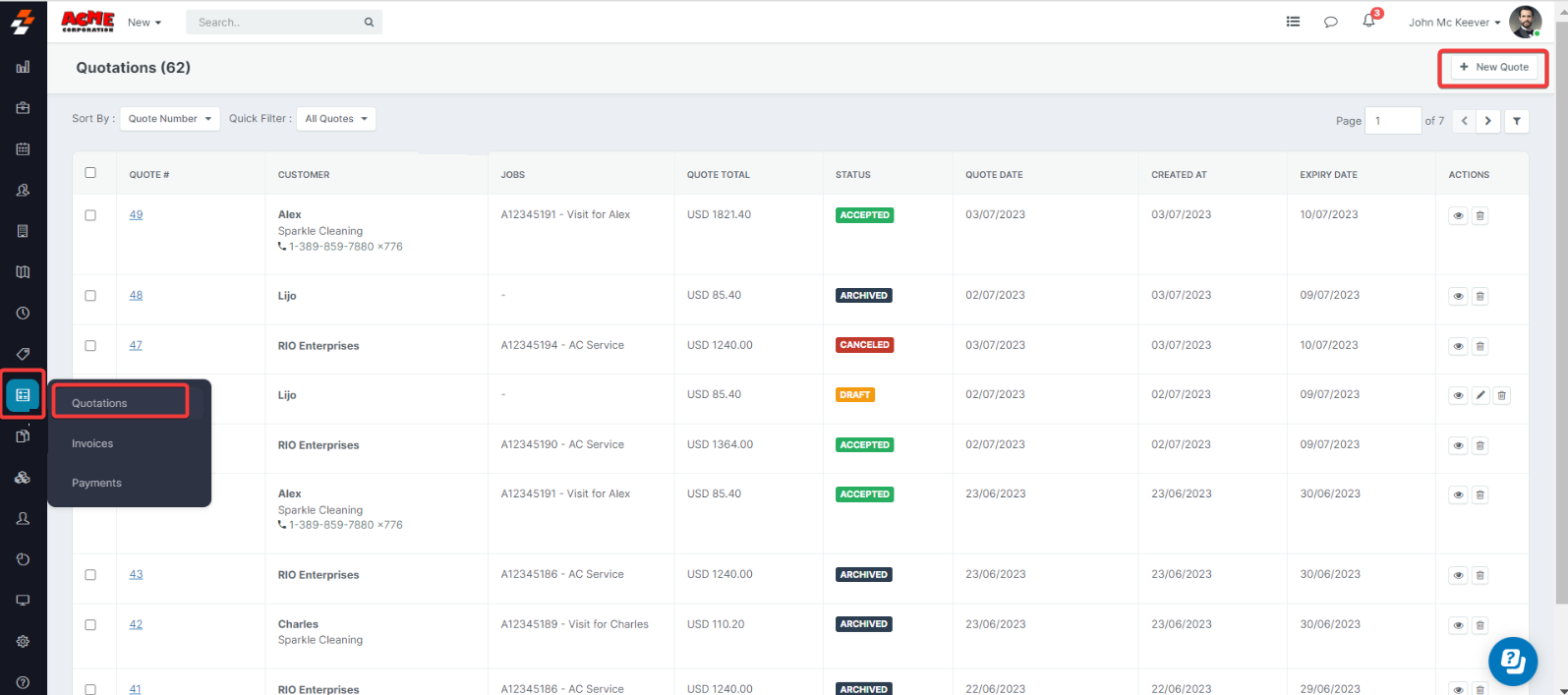Open the filter funnel icon
The width and height of the screenshot is (1568, 695).
pyautogui.click(x=1517, y=121)
